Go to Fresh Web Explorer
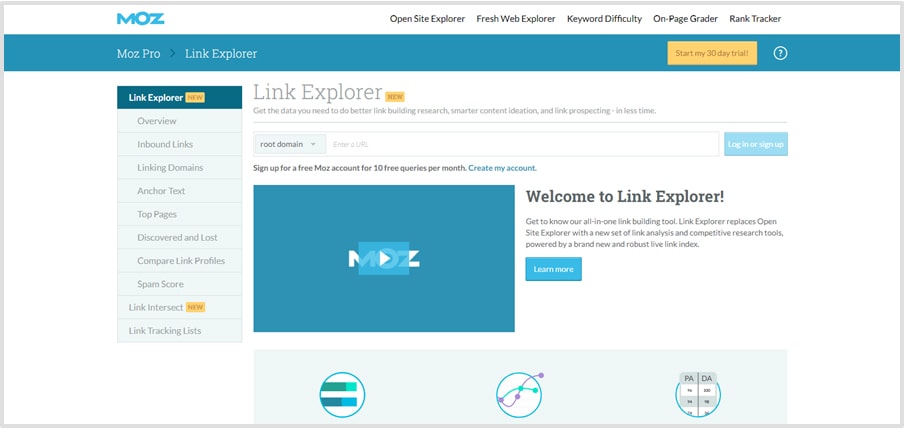The image size is (904, 428). pyautogui.click(x=516, y=18)
